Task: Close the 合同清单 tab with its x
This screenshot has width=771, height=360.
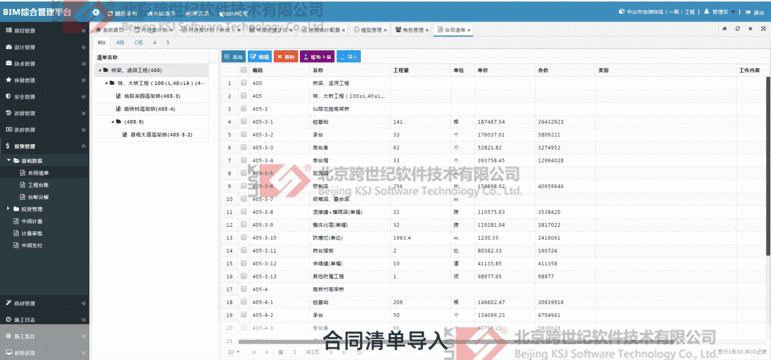Action: coord(470,30)
